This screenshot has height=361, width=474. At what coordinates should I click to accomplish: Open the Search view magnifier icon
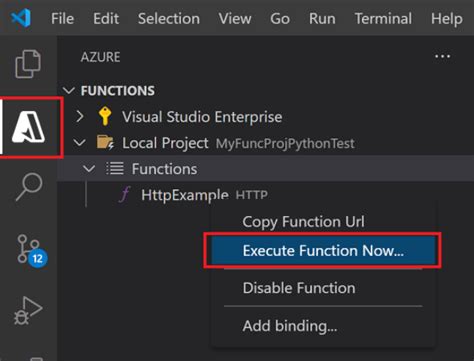(x=29, y=187)
